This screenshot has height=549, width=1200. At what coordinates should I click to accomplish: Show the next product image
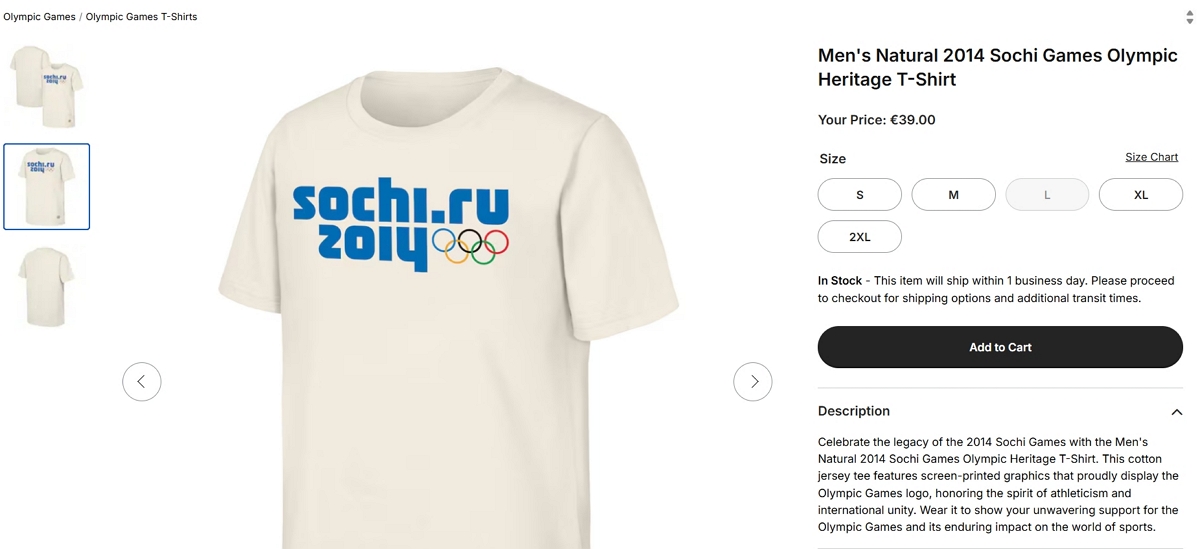[753, 381]
